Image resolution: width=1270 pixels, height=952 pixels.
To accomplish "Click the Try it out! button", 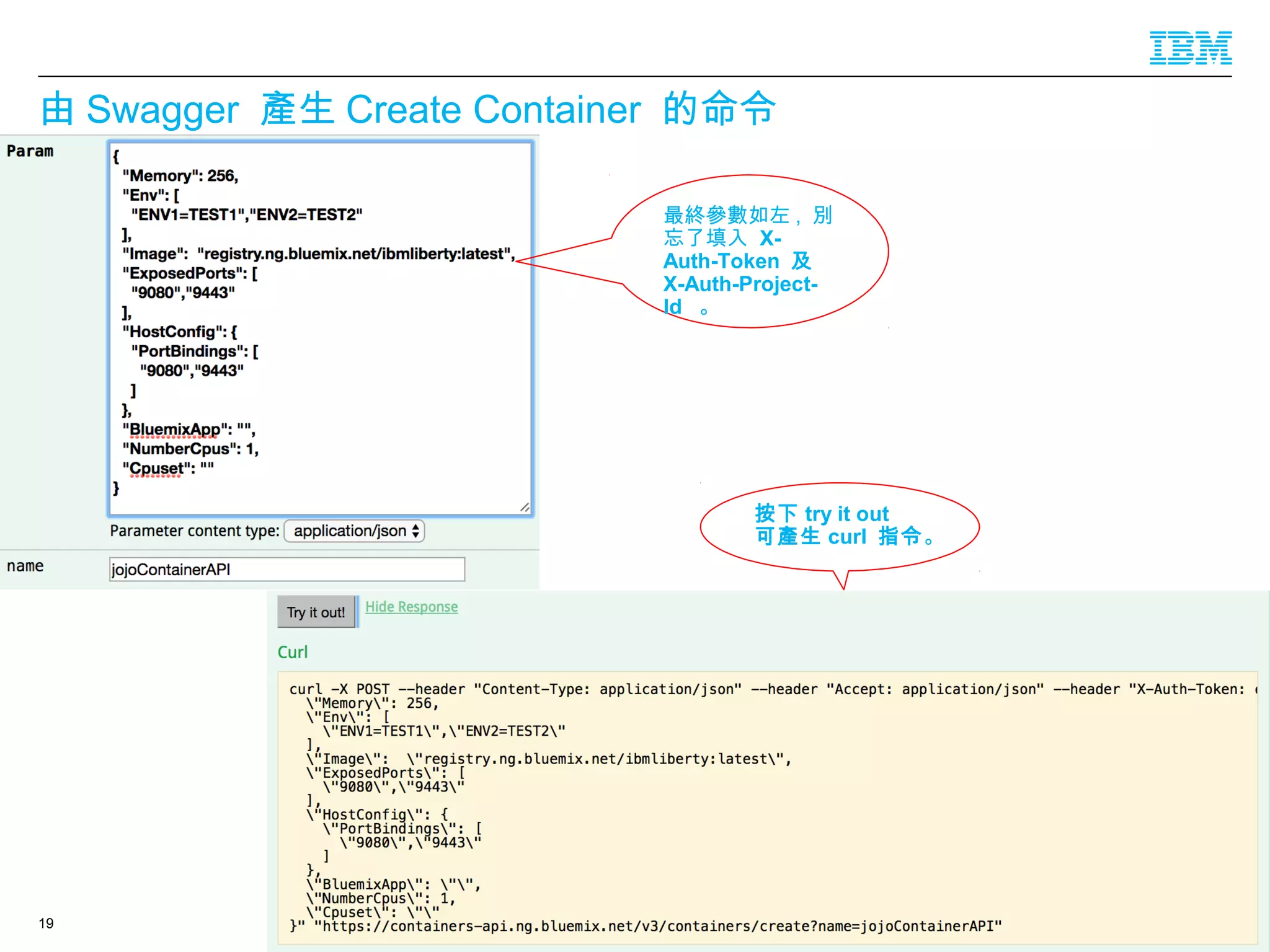I will [x=316, y=612].
